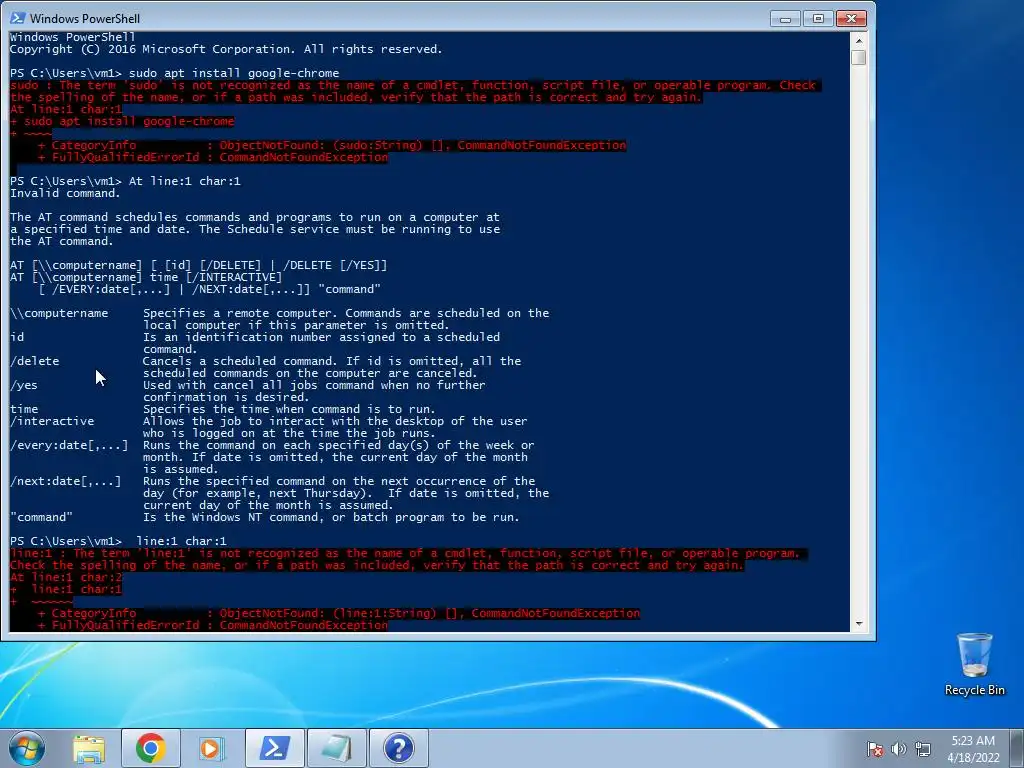Viewport: 1024px width, 768px height.
Task: Open the volume speaker tray icon
Action: click(x=899, y=749)
